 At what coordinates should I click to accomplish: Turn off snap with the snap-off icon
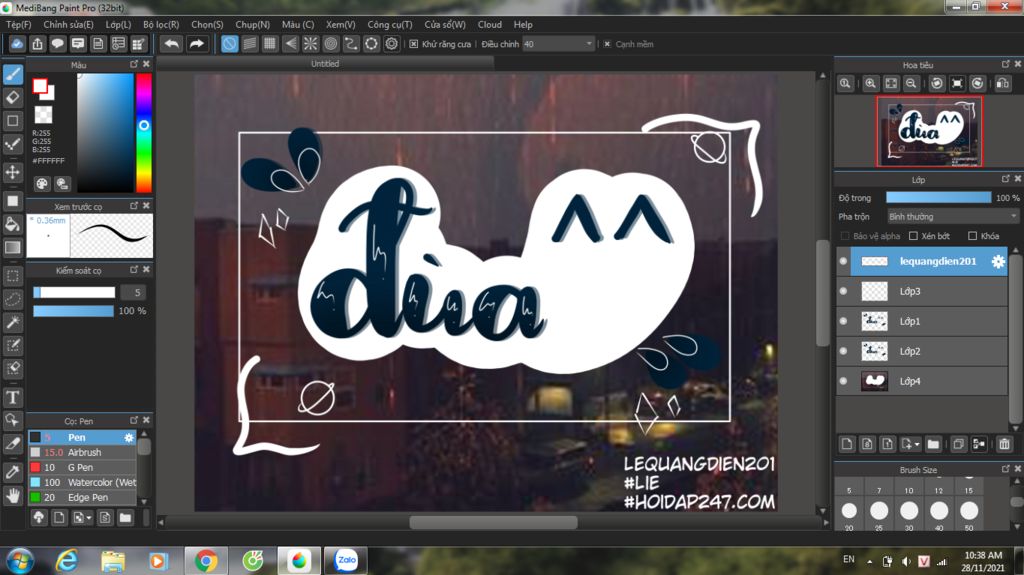point(229,44)
